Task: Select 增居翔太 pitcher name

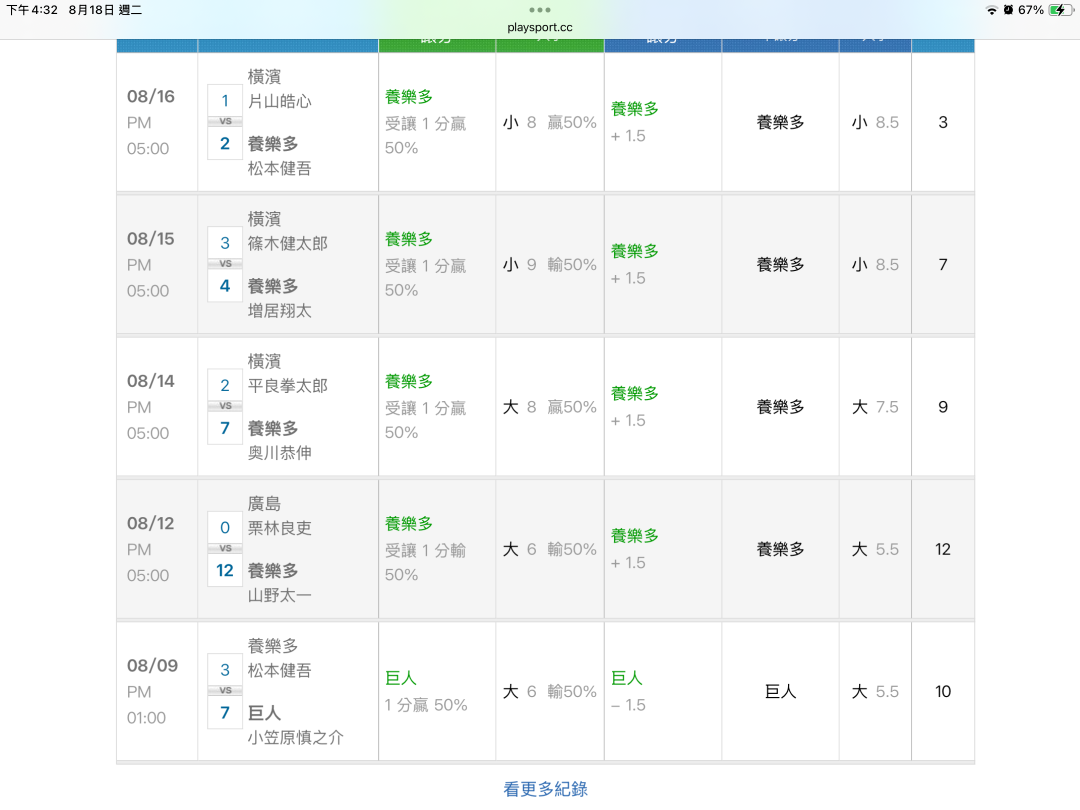Action: coord(280,311)
